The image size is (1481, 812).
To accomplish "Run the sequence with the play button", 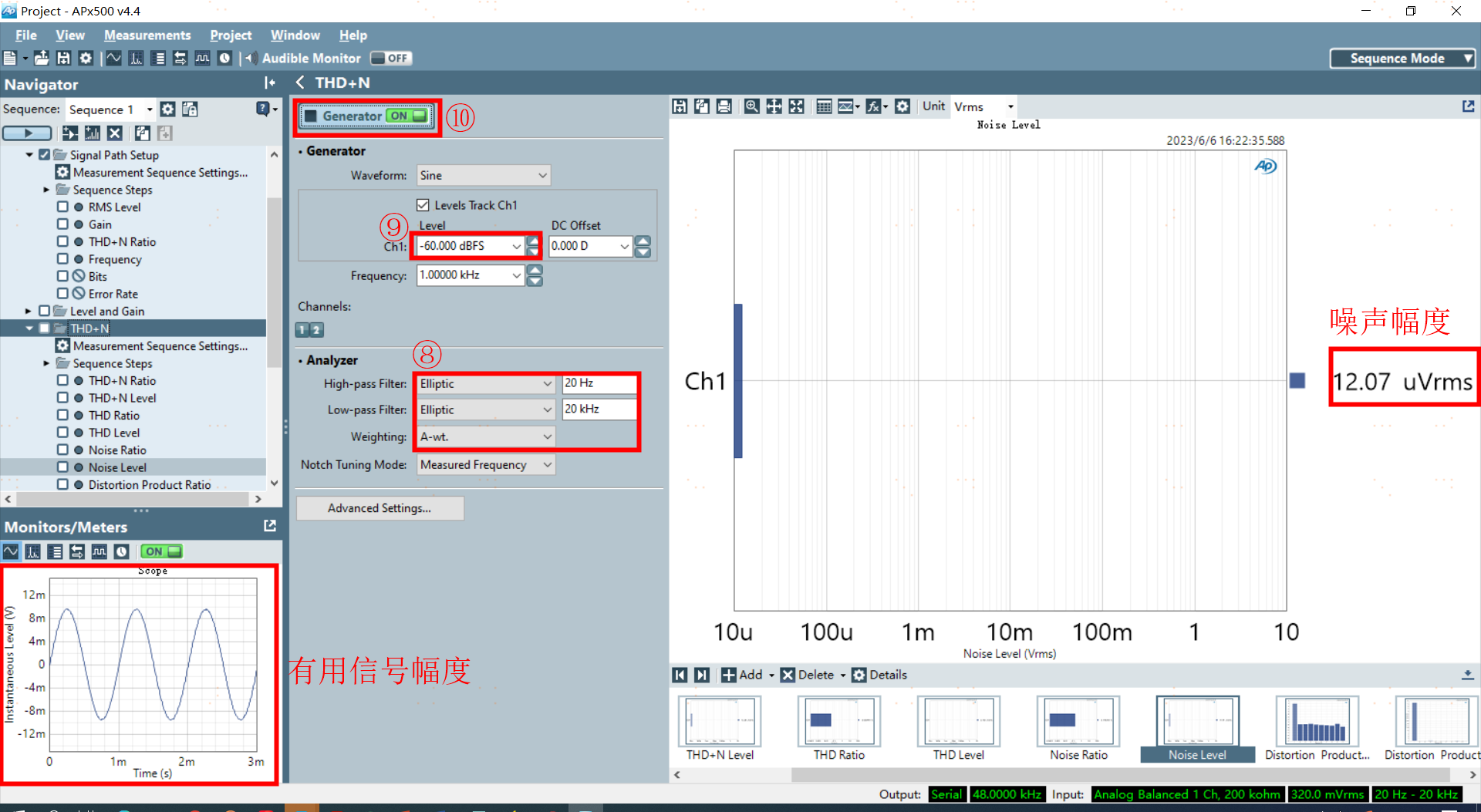I will 27,133.
